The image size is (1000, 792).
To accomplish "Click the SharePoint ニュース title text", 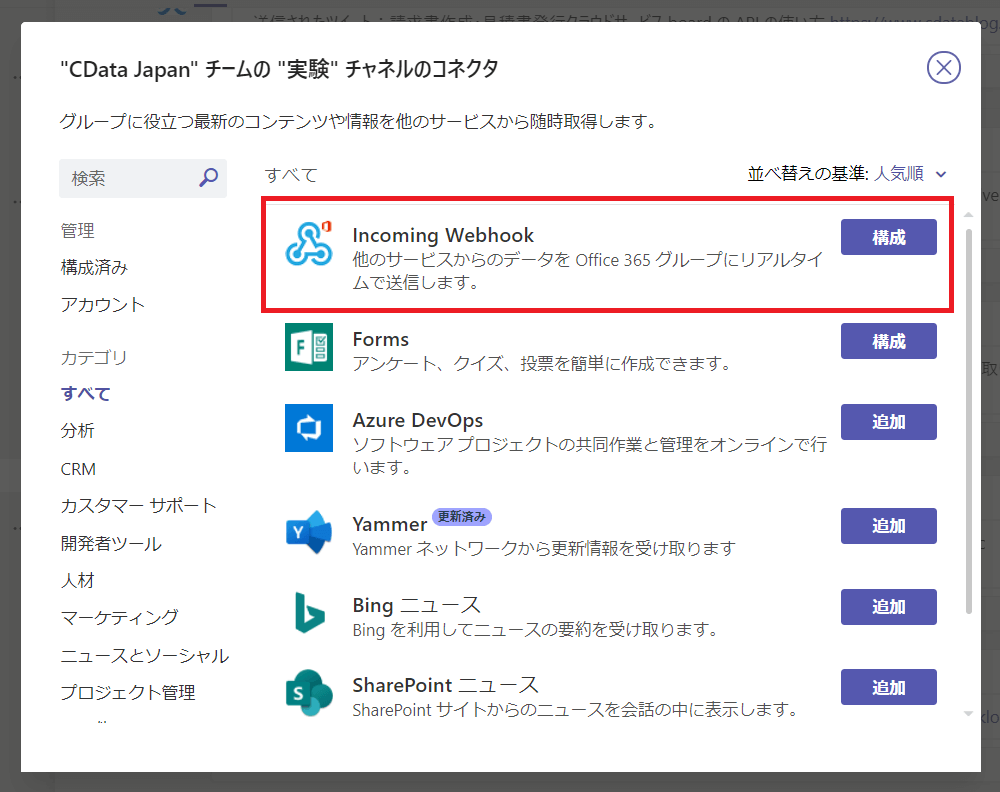I will pyautogui.click(x=445, y=686).
